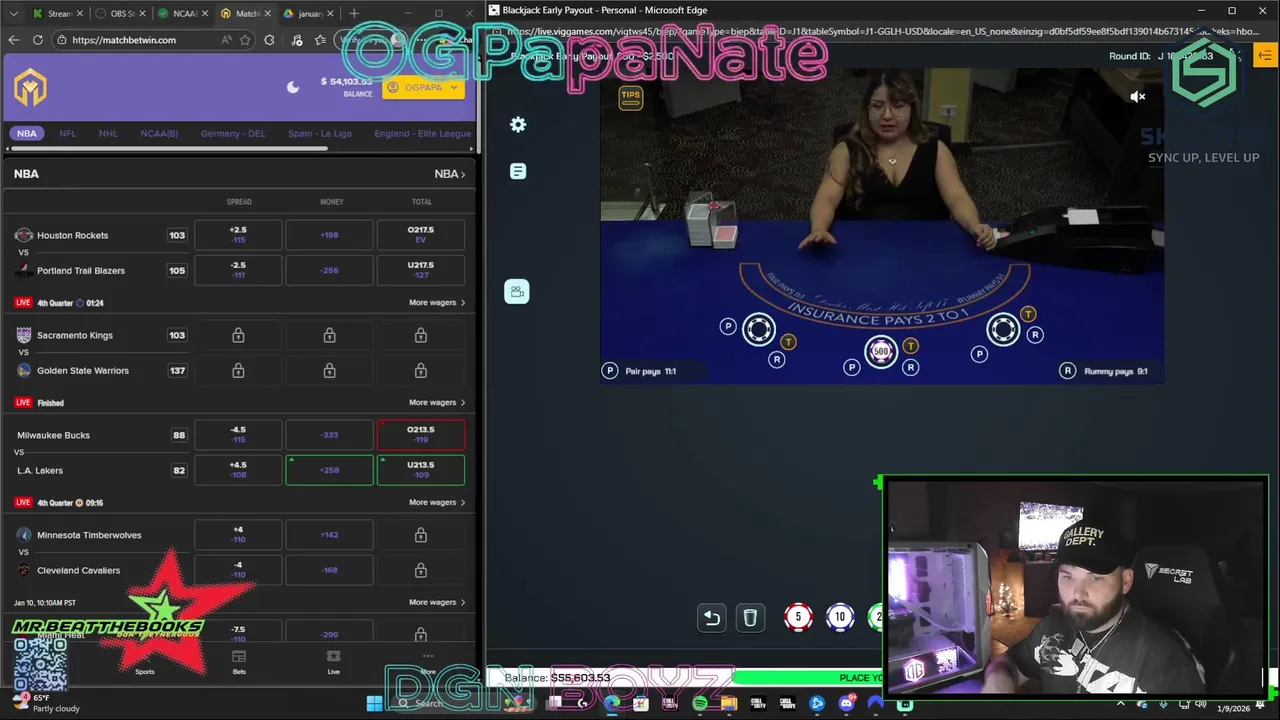Select the NFL league tab

(x=67, y=133)
